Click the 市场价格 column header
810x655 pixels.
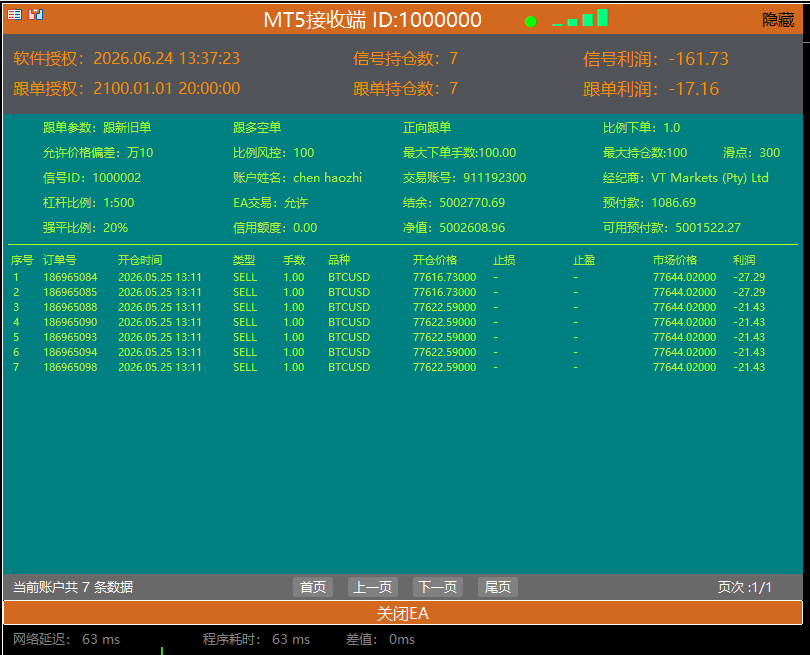(675, 260)
